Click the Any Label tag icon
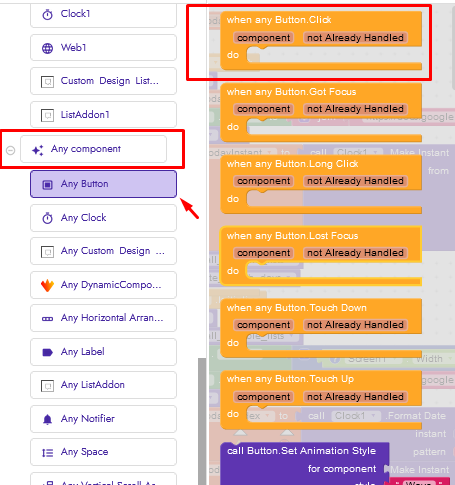Viewport: 455px width, 485px height. pos(47,352)
